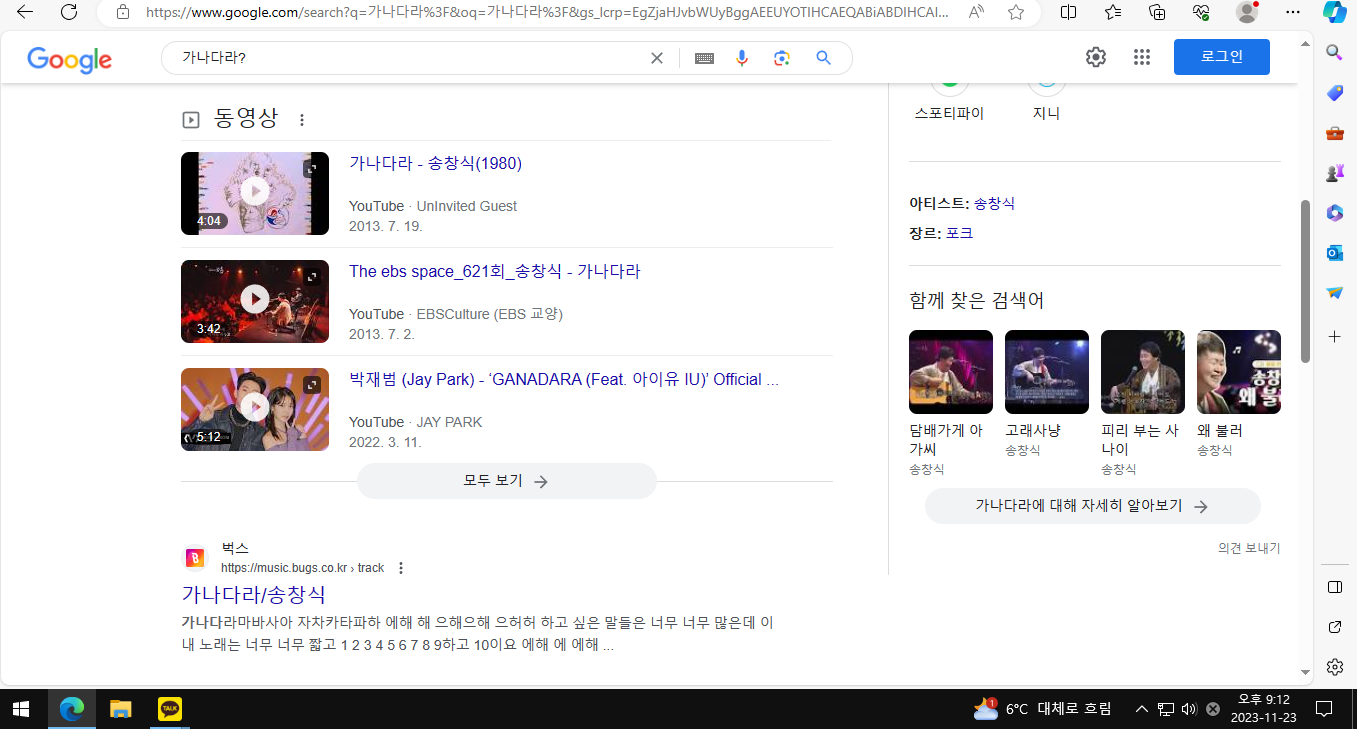Open the 가나다라/송창식 Bugs result
The height and width of the screenshot is (729, 1357).
tap(254, 594)
